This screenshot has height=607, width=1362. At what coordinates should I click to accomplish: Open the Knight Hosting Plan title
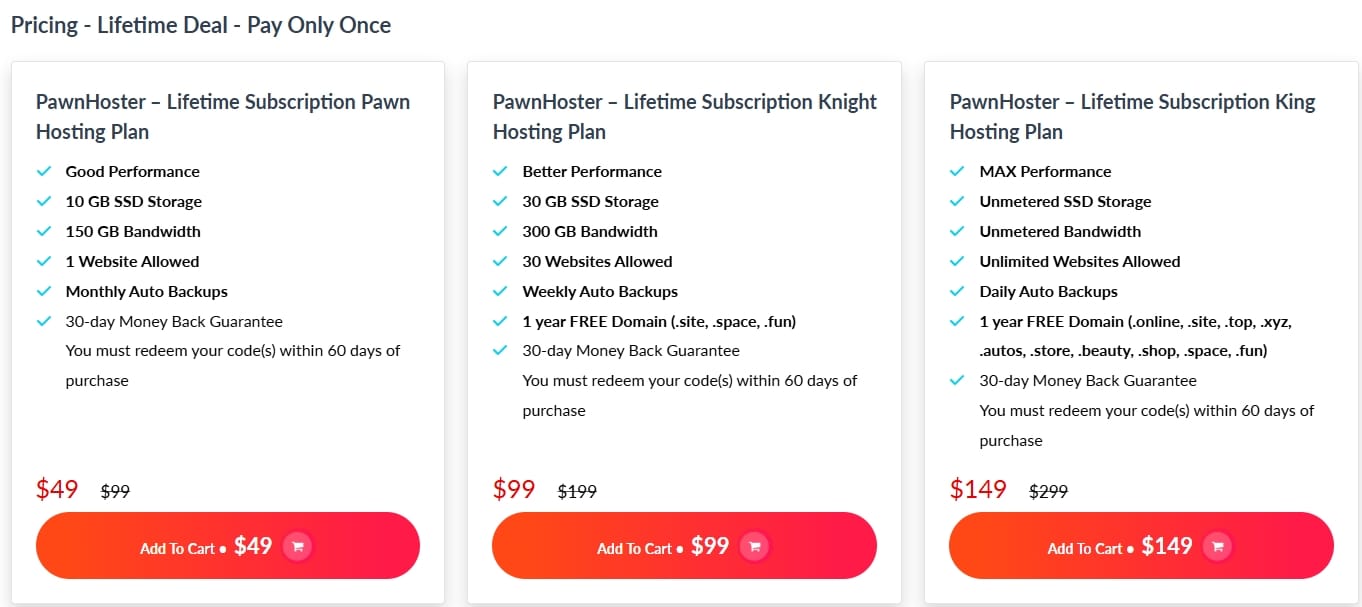(x=685, y=116)
